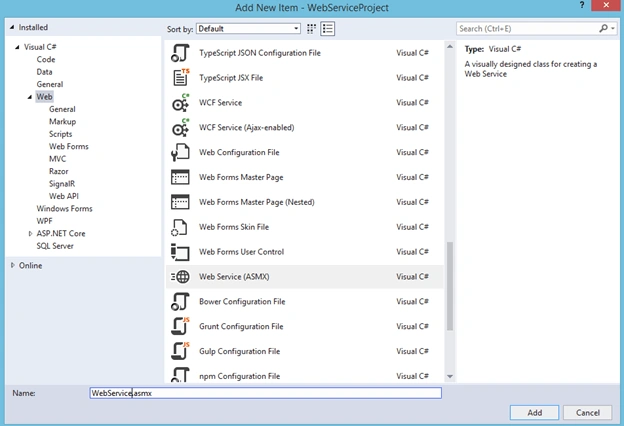Click the search magnifier icon
The image size is (624, 426).
(x=603, y=28)
